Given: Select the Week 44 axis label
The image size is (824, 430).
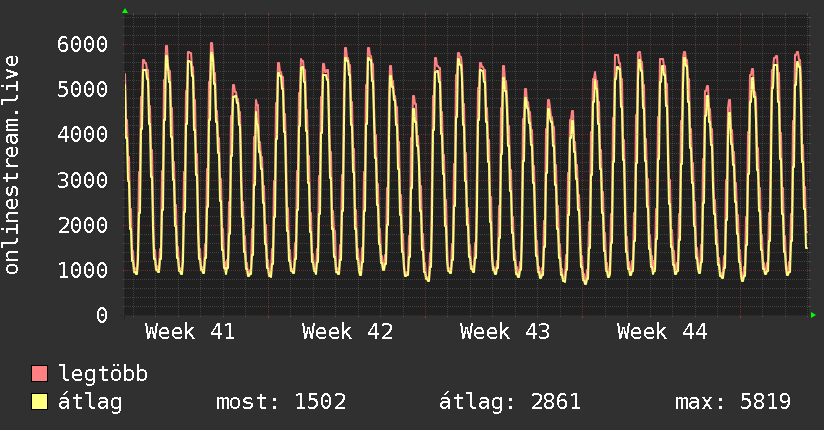Looking at the screenshot, I should 662,332.
